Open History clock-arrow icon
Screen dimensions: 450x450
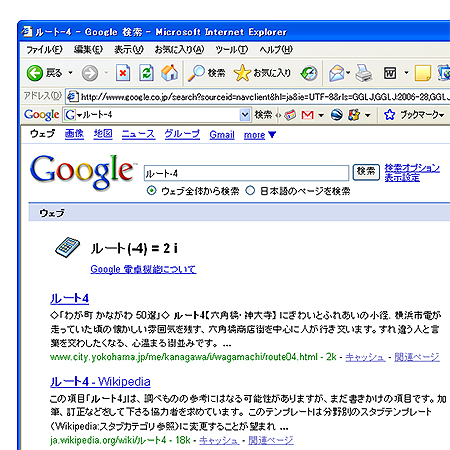click(x=309, y=73)
